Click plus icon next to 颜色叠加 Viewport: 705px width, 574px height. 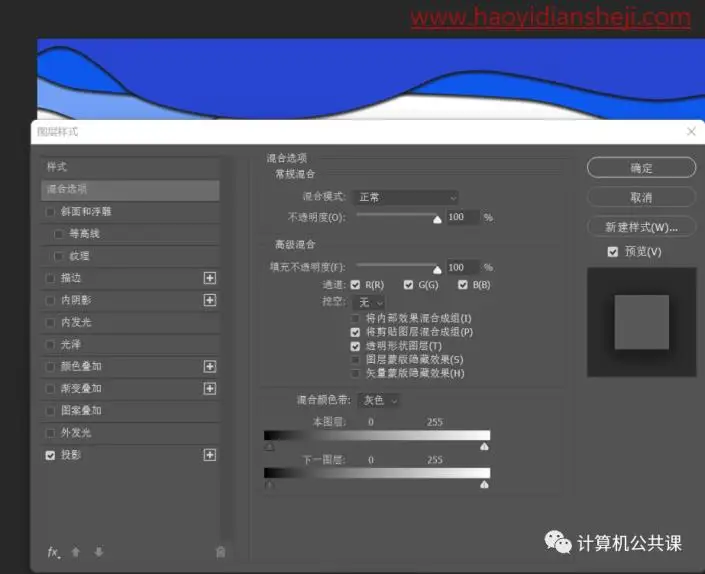tap(210, 366)
